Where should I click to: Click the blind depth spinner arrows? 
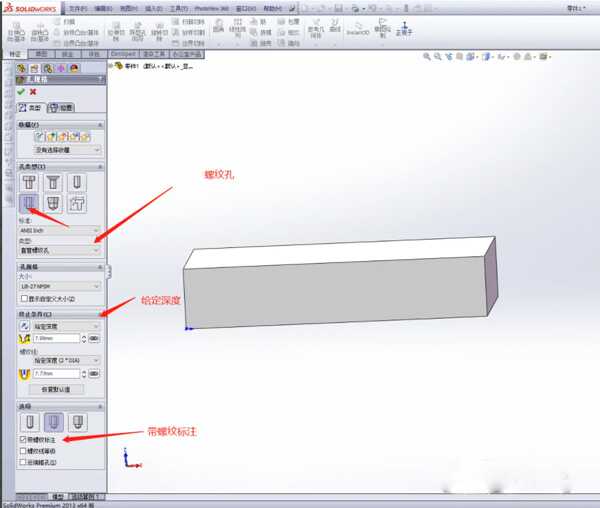pos(84,339)
